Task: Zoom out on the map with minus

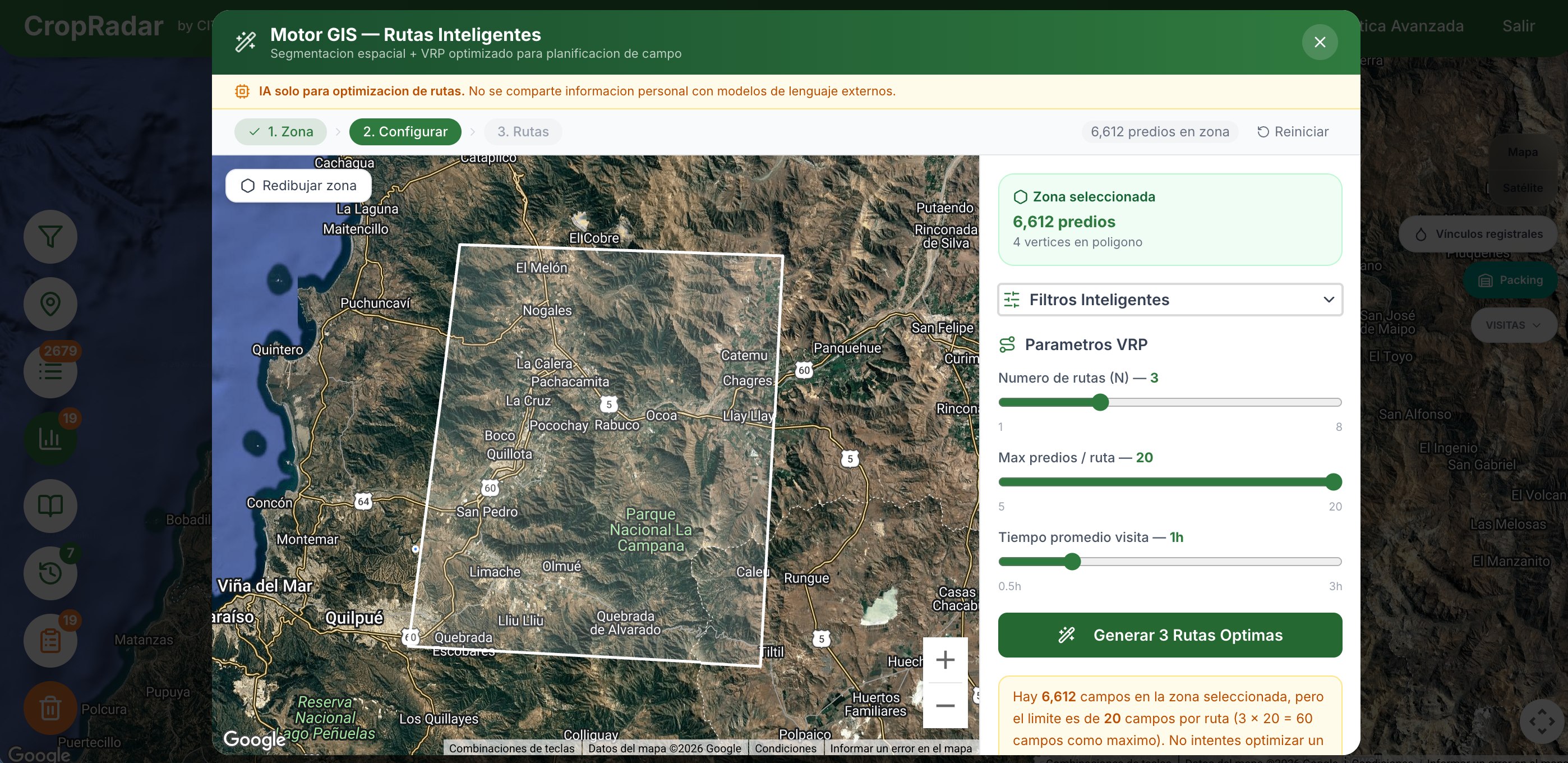Action: [945, 706]
